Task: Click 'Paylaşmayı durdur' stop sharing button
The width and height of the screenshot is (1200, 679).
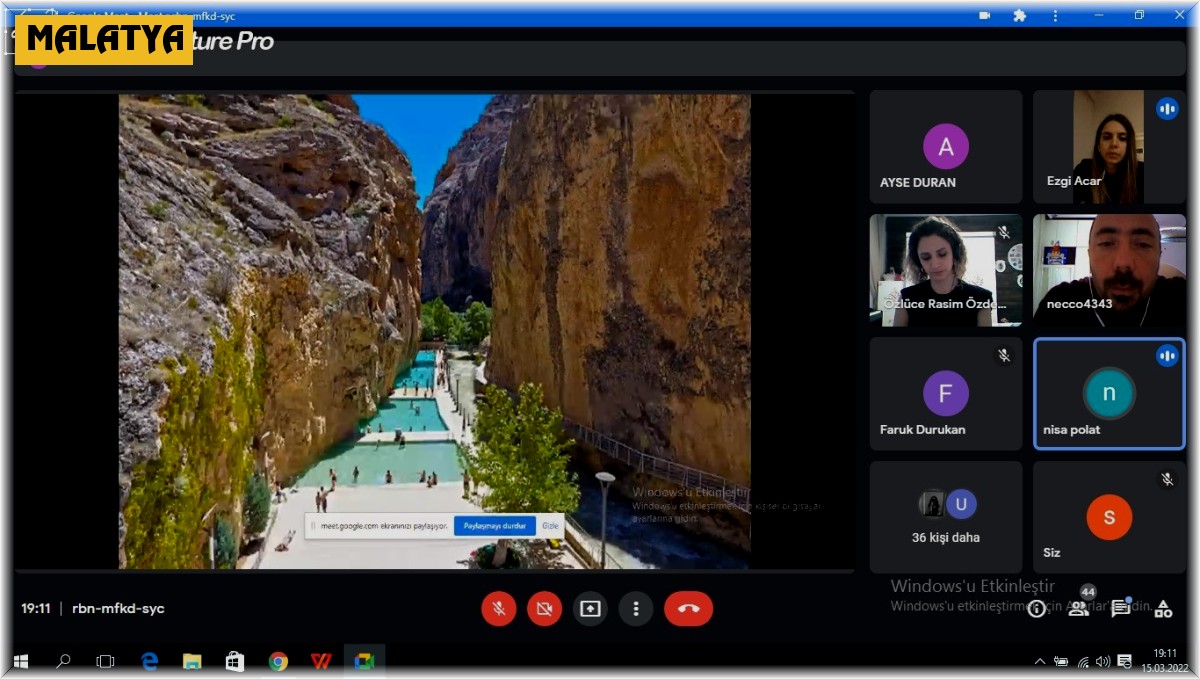Action: coord(494,526)
